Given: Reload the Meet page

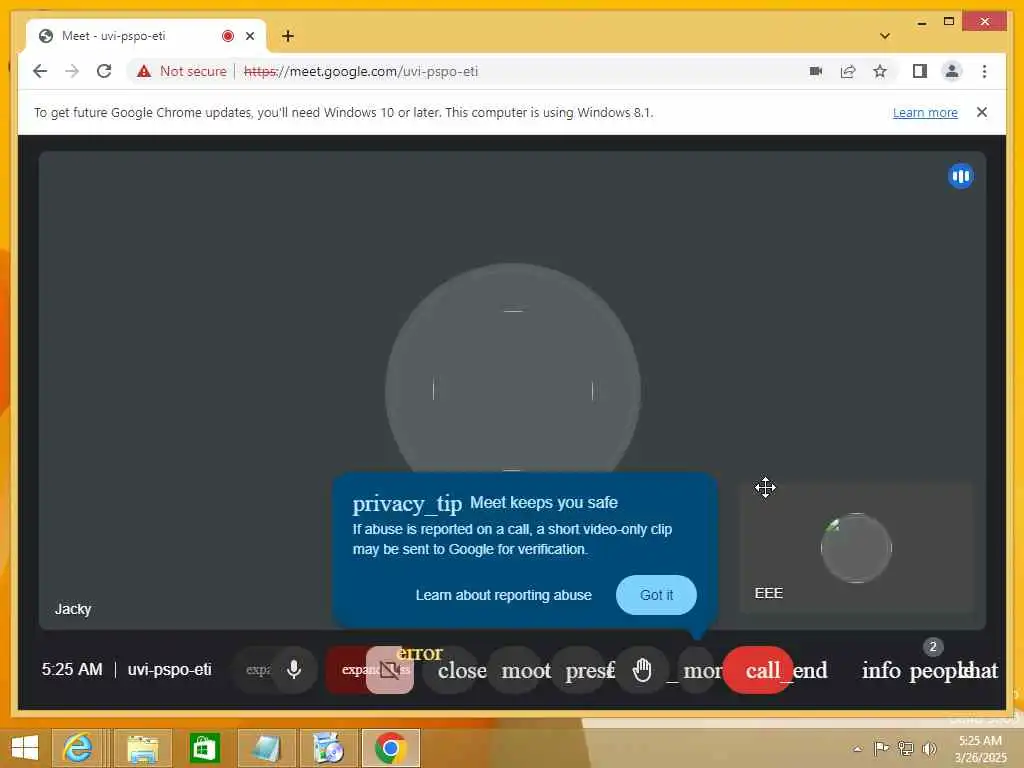Looking at the screenshot, I should click(104, 71).
